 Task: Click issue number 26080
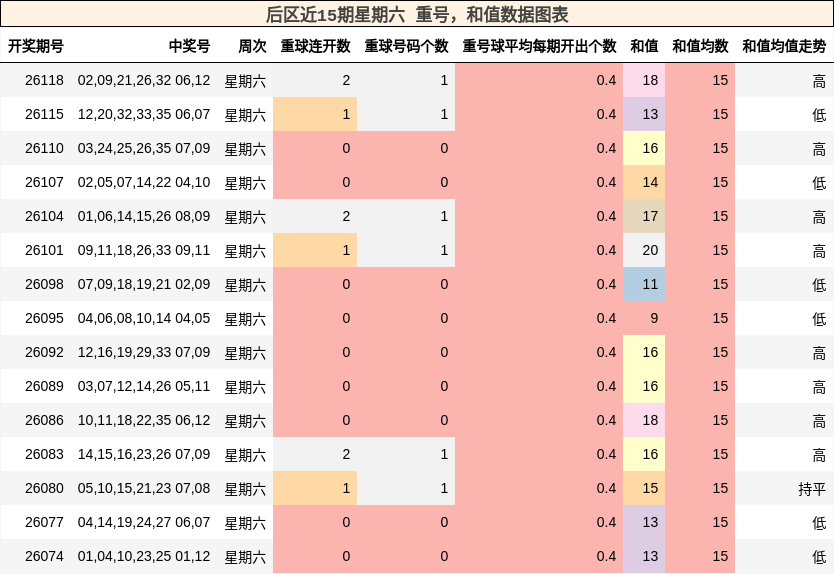click(44, 489)
